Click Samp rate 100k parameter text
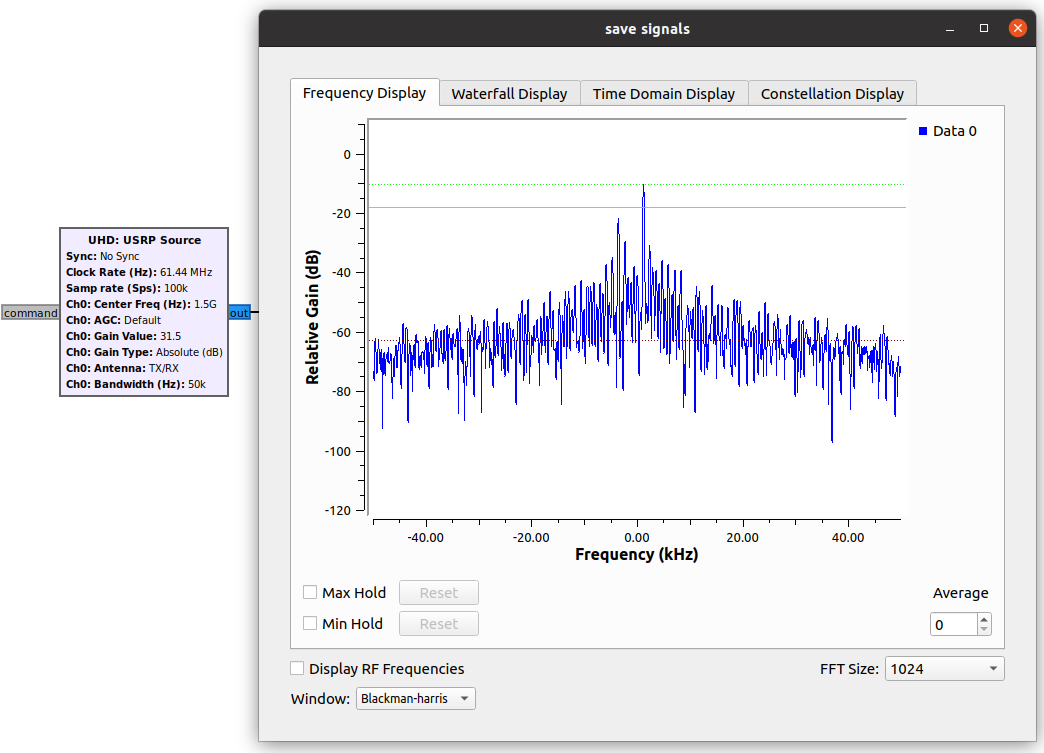1044x753 pixels. (x=127, y=288)
